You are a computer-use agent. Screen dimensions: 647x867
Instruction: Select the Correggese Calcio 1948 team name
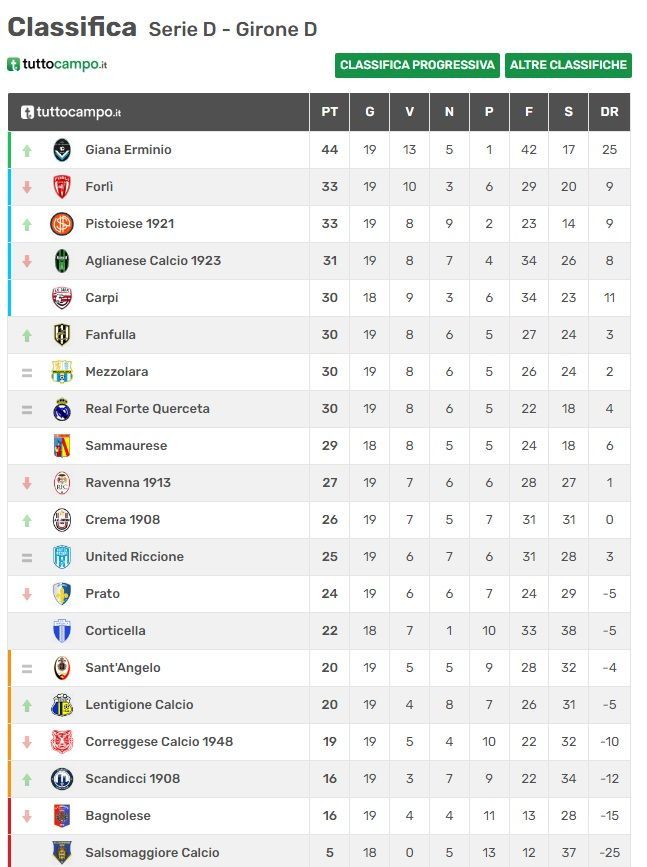pyautogui.click(x=159, y=741)
